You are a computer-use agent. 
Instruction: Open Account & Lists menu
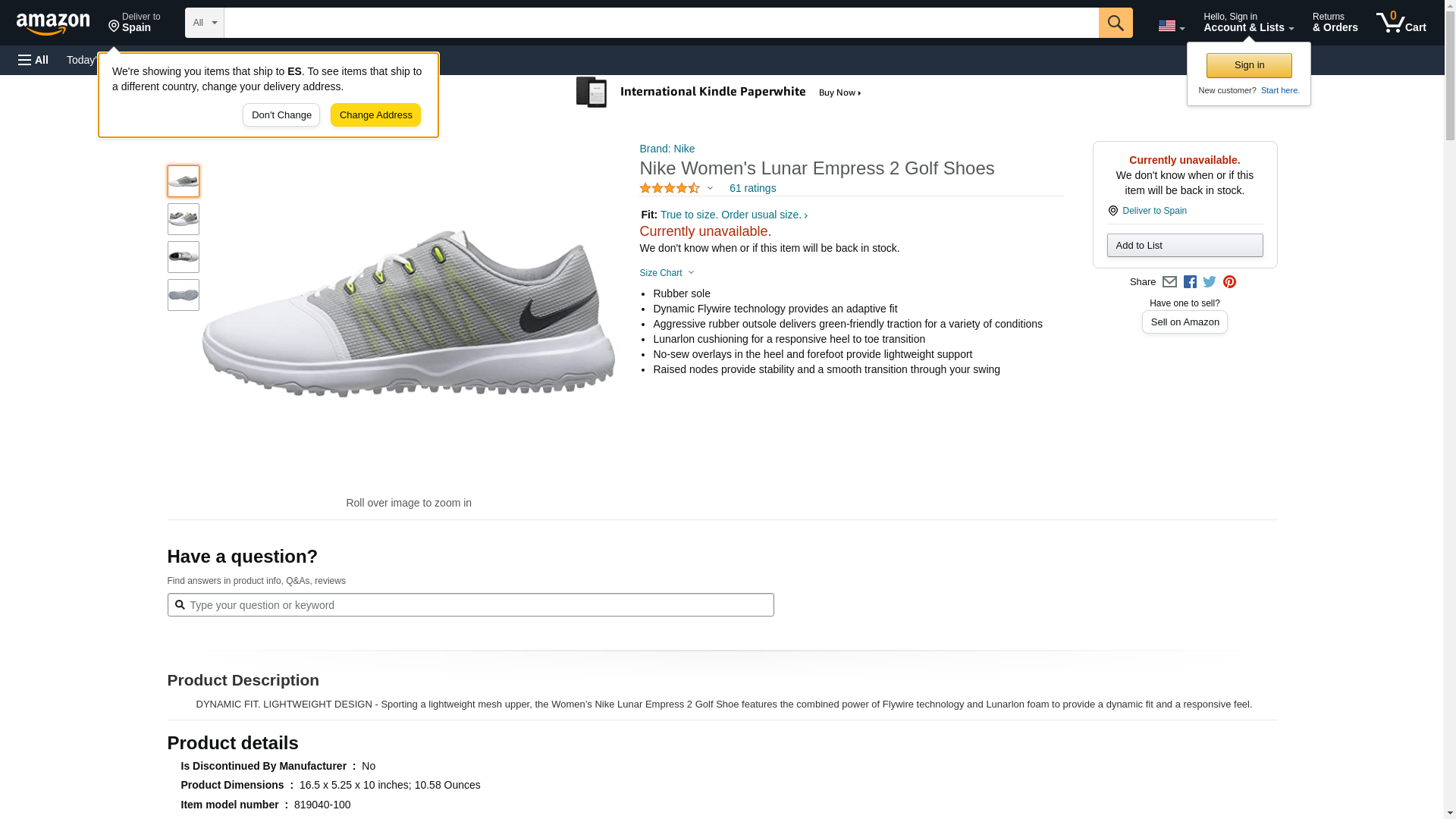[1248, 23]
